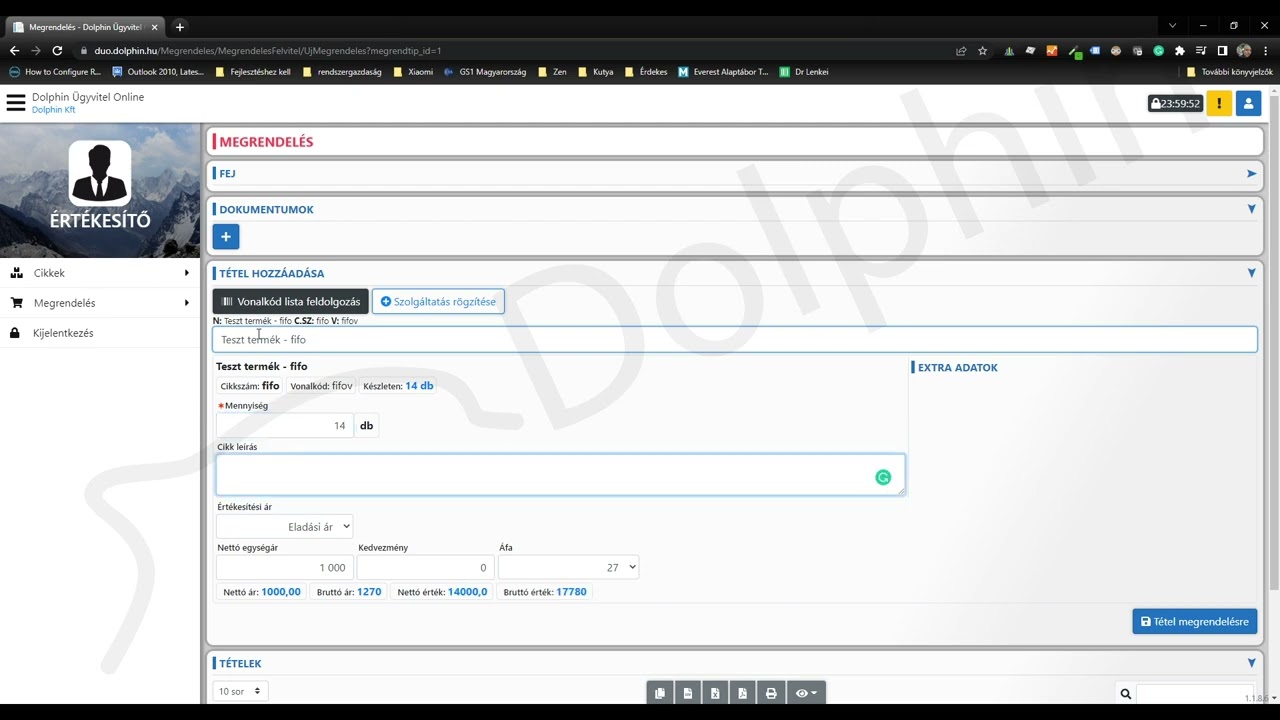1280x720 pixels.
Task: Share this page from address bar
Action: click(x=961, y=51)
